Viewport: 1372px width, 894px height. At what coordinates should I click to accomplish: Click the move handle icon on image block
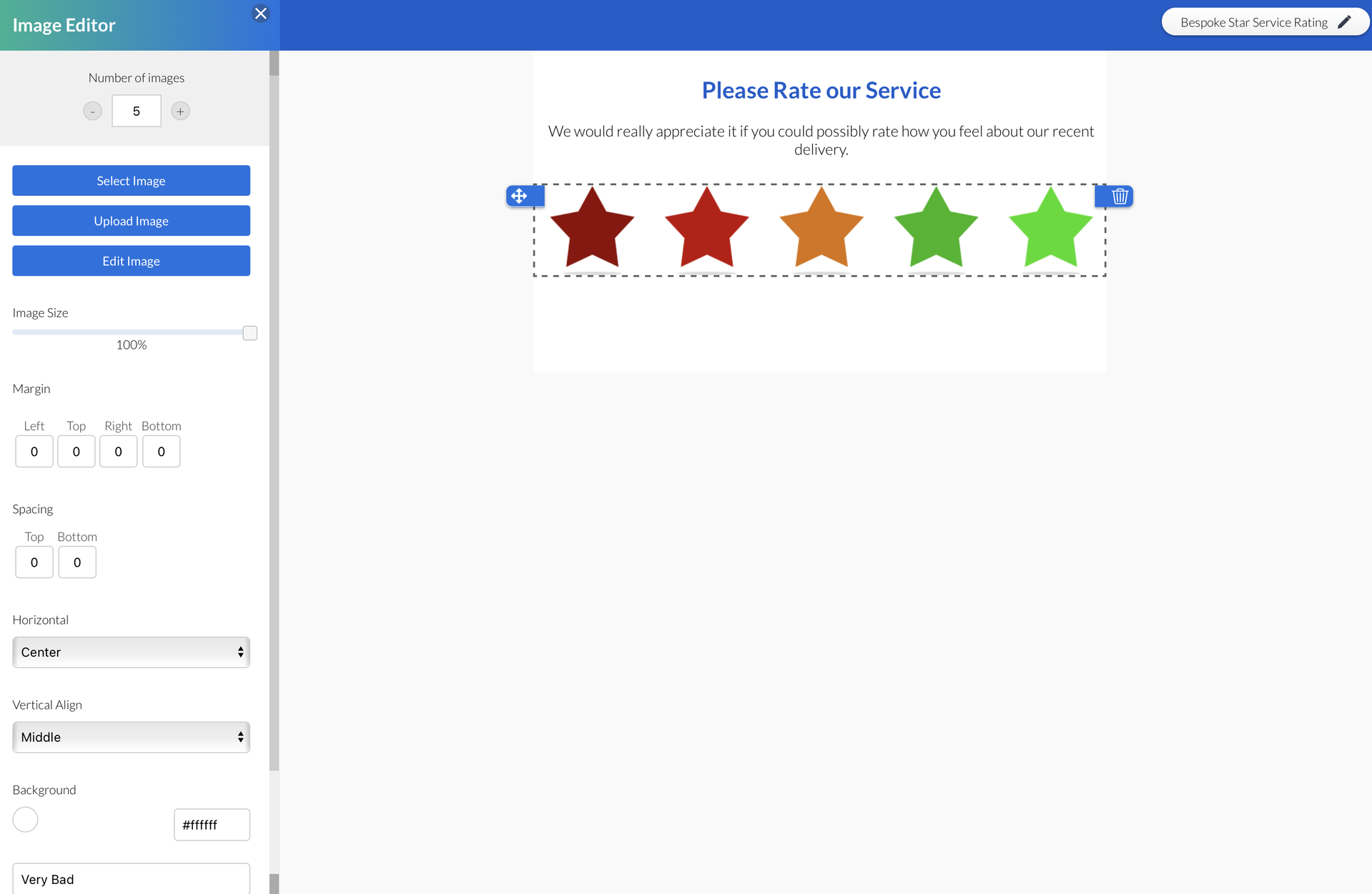(519, 196)
